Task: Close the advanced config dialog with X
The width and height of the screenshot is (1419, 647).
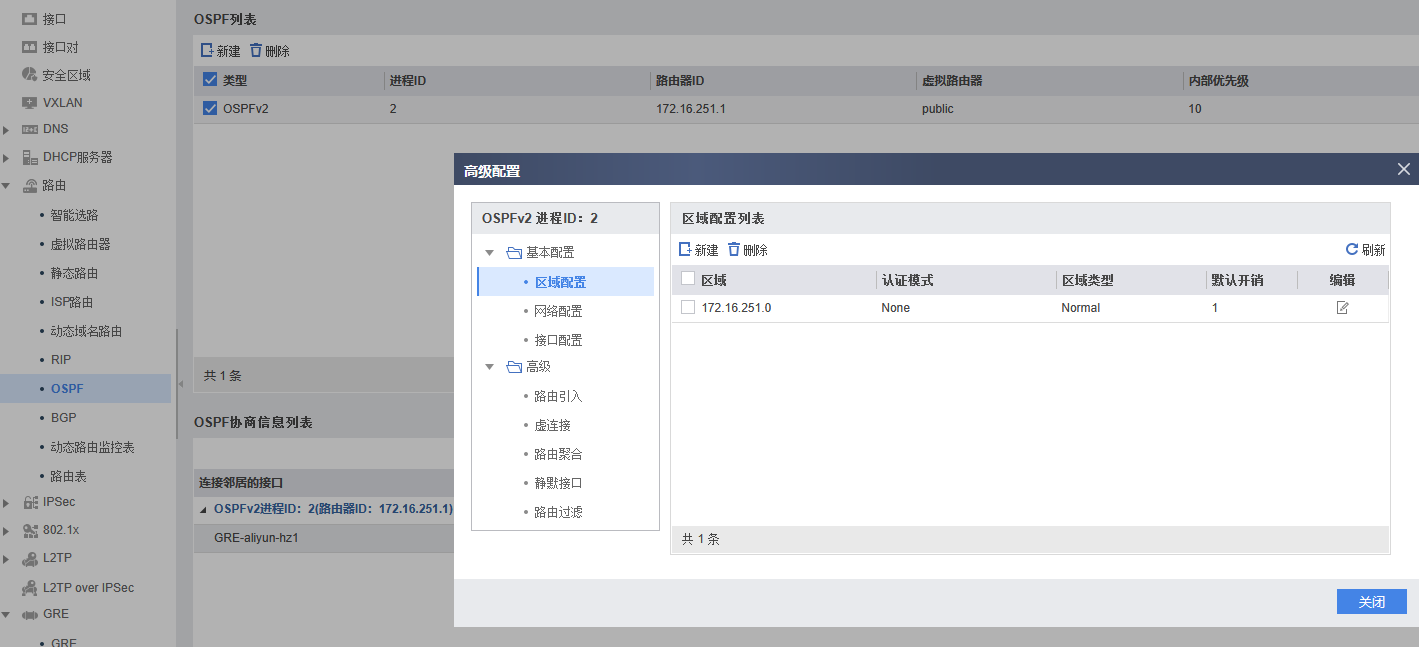Action: (1404, 170)
